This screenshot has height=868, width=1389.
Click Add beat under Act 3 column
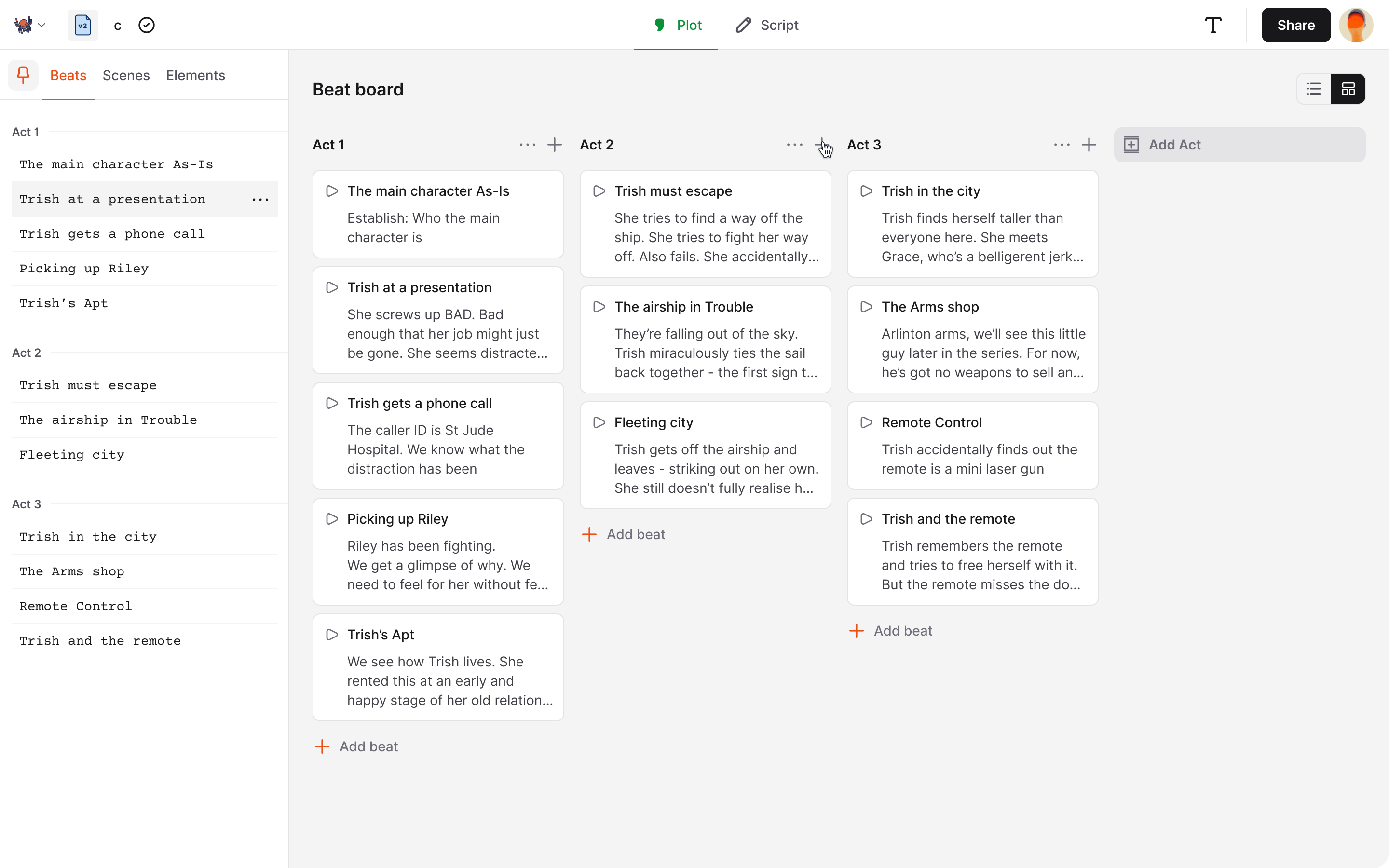891,631
